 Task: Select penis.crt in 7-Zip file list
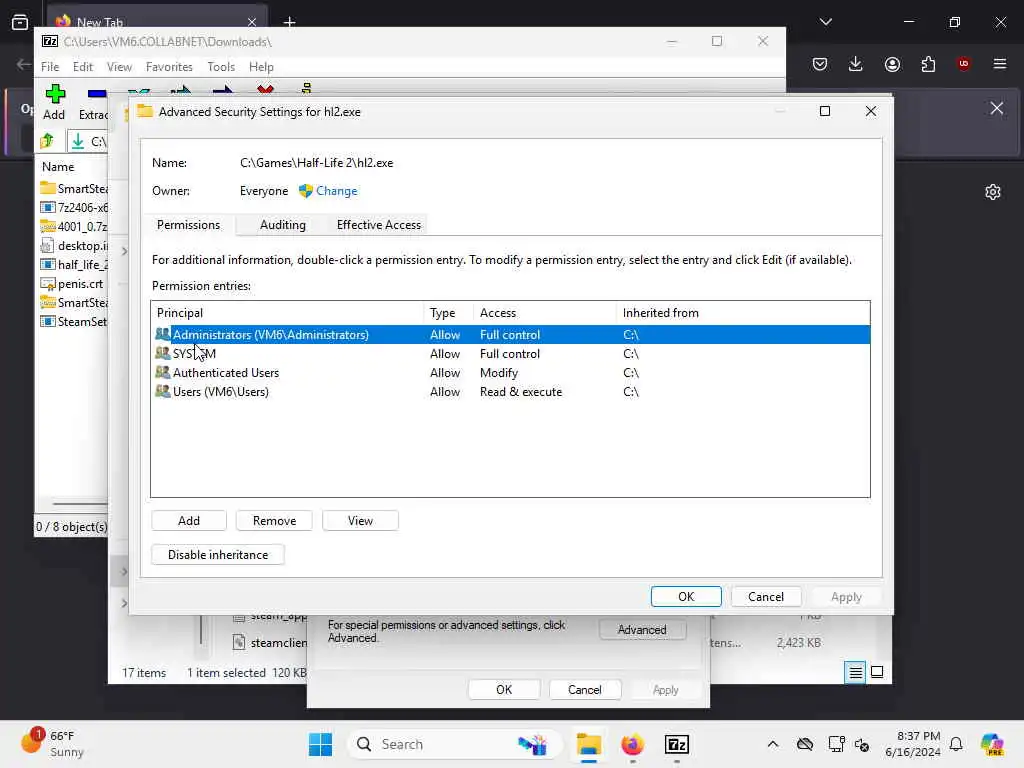(73, 283)
